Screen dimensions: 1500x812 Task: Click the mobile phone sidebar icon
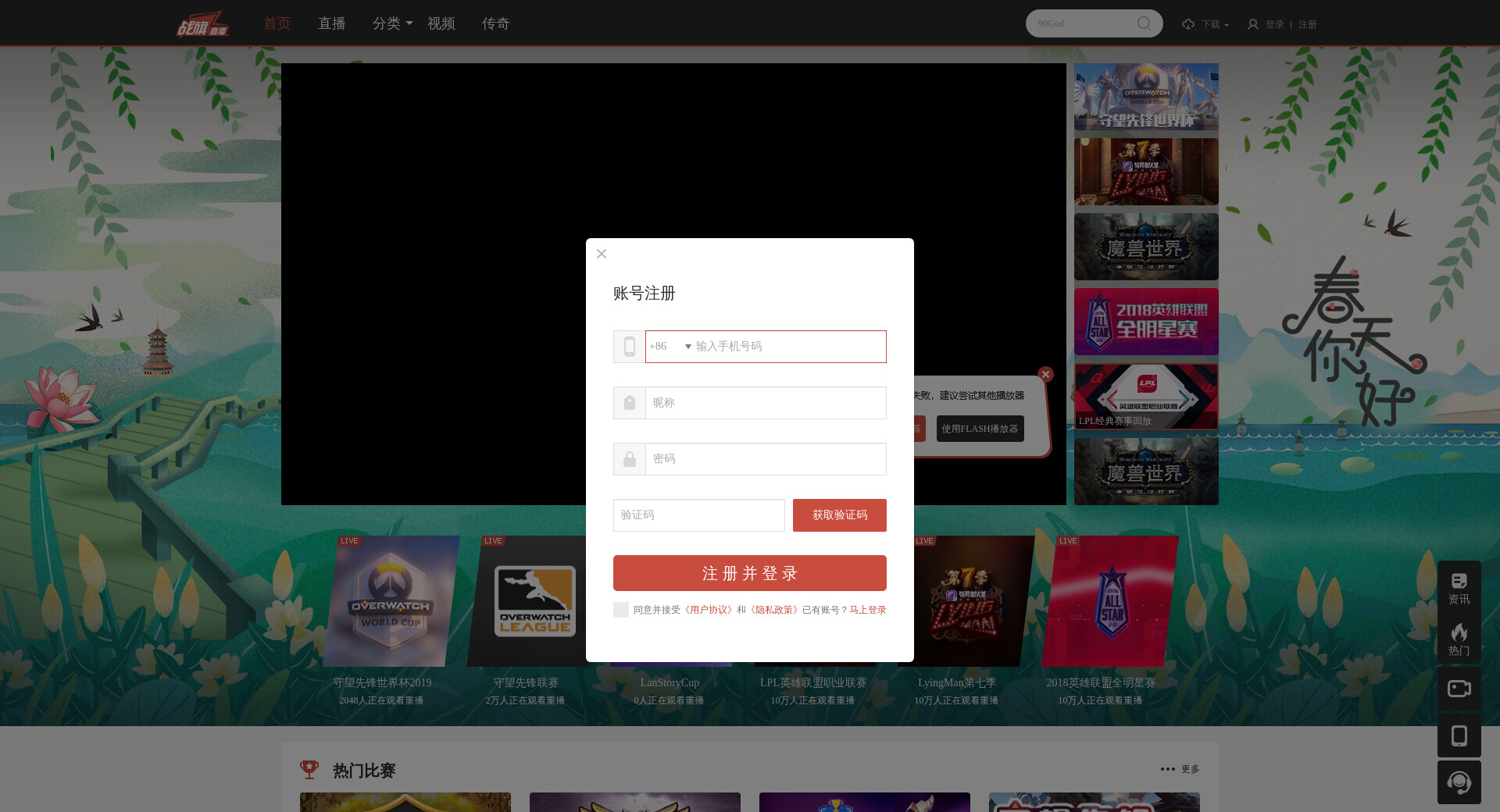tap(1459, 735)
